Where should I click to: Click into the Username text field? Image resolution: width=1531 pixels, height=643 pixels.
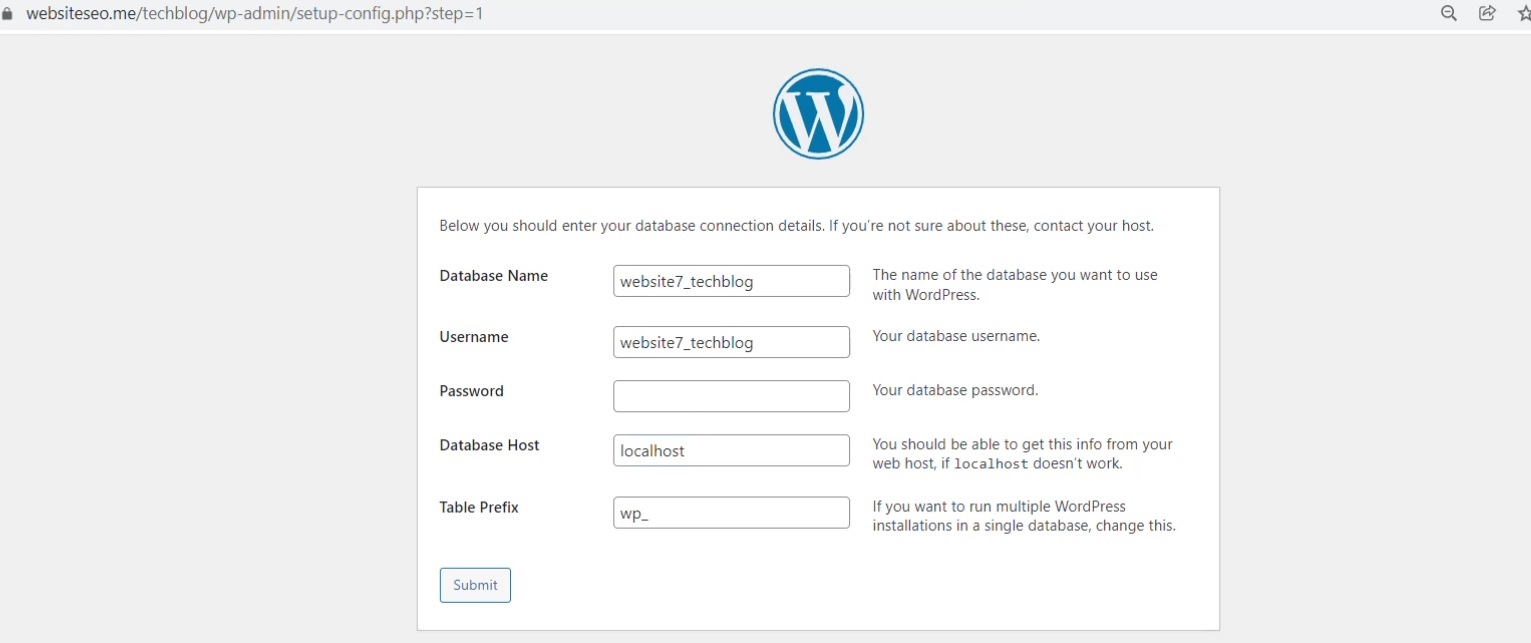click(x=731, y=342)
